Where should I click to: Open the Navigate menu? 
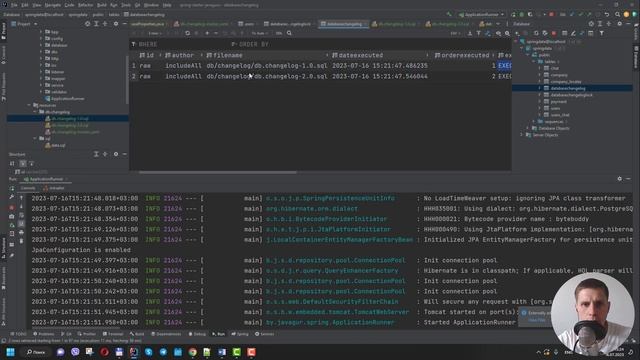click(x=53, y=5)
